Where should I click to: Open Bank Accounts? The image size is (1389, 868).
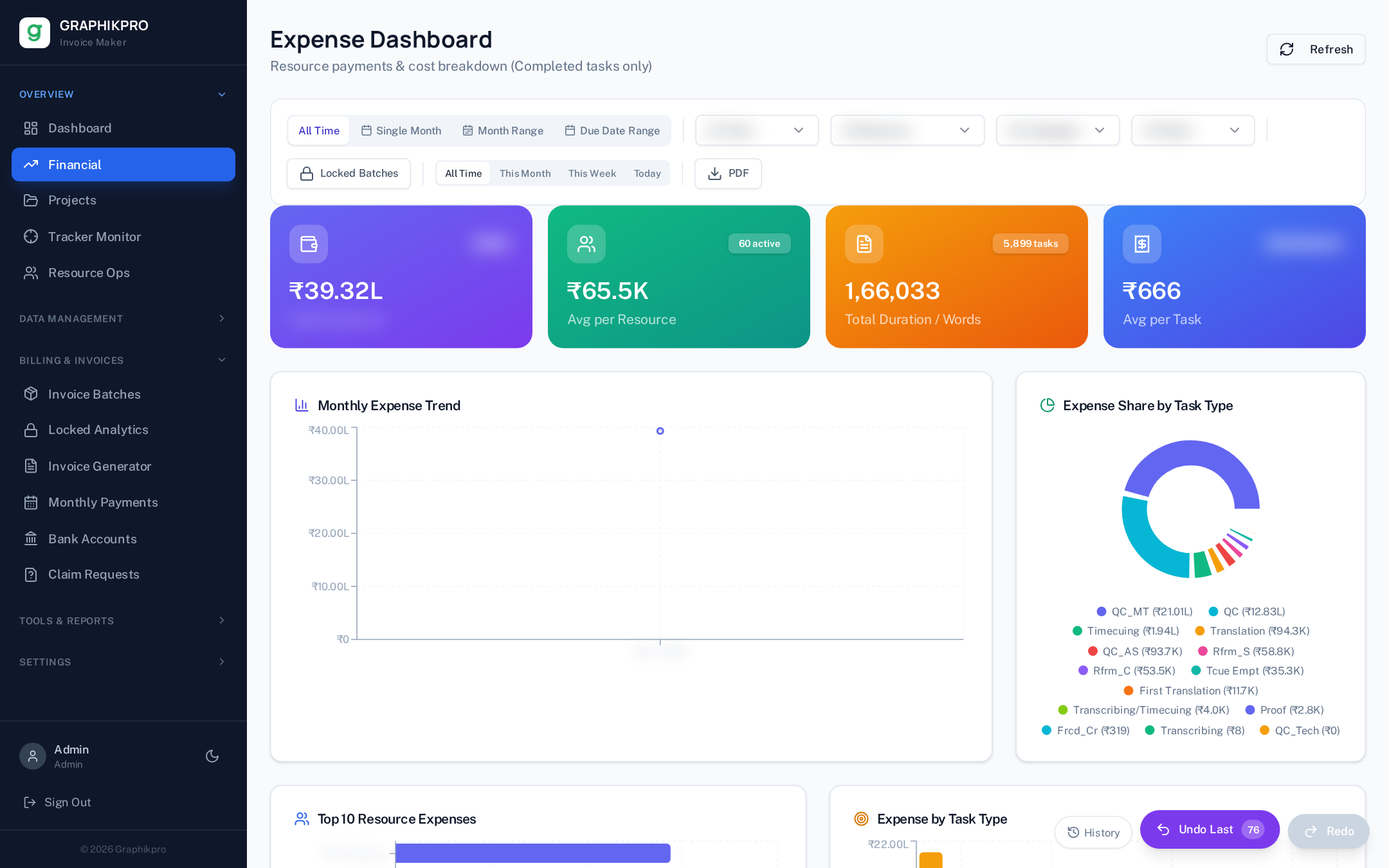[123, 539]
